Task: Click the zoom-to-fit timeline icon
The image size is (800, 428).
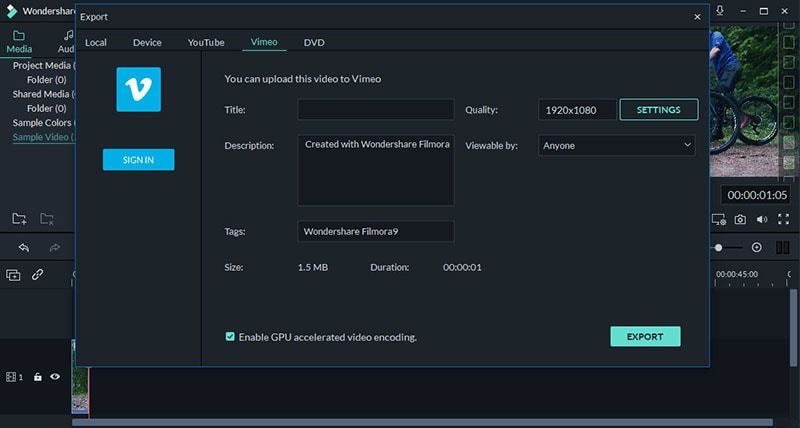Action: [x=783, y=247]
